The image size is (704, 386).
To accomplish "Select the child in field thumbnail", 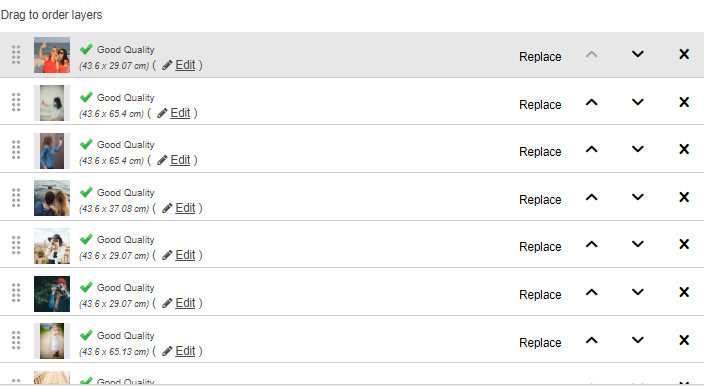I will tap(52, 341).
